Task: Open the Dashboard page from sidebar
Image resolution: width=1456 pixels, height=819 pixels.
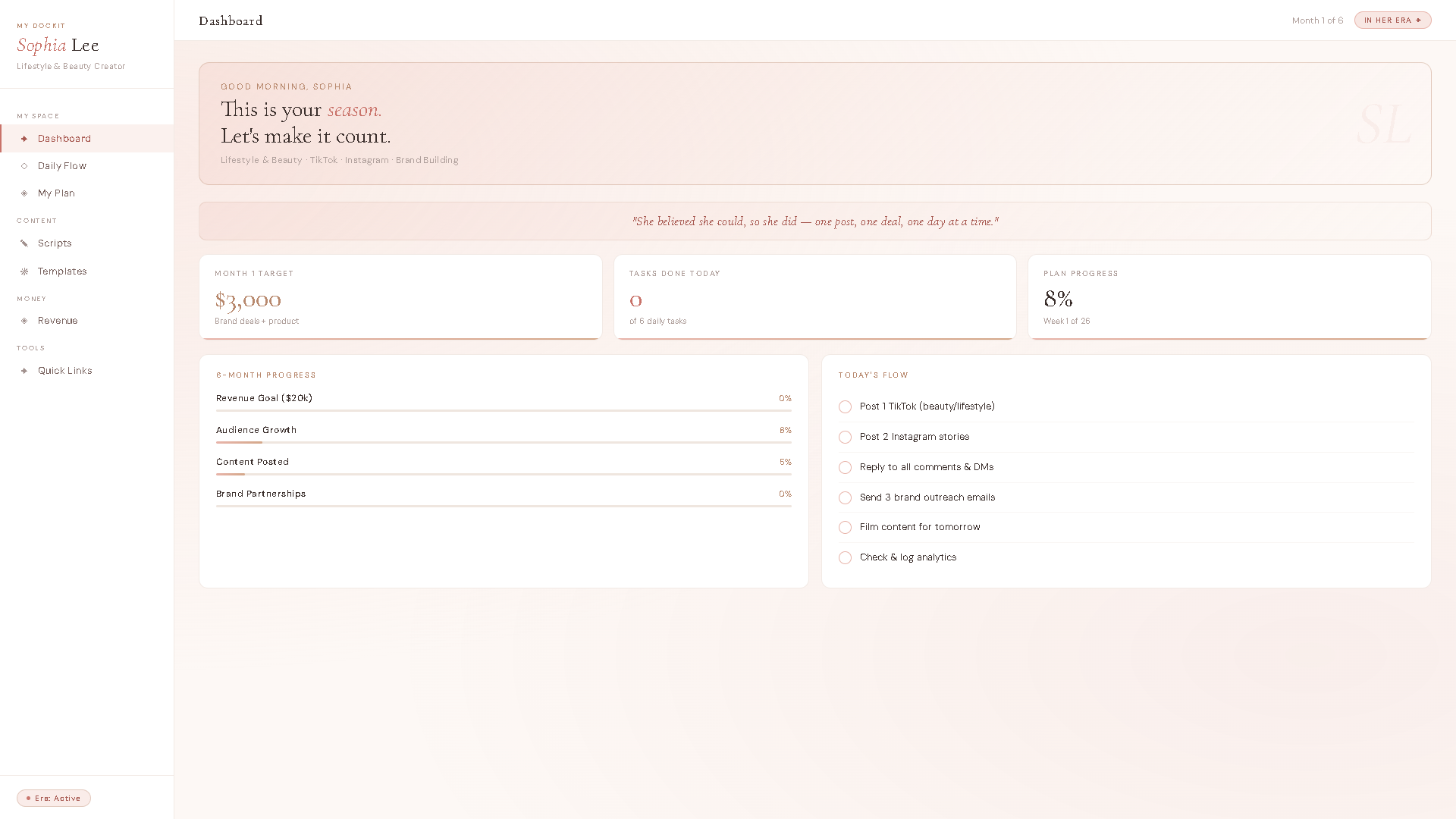Action: pyautogui.click(x=87, y=139)
